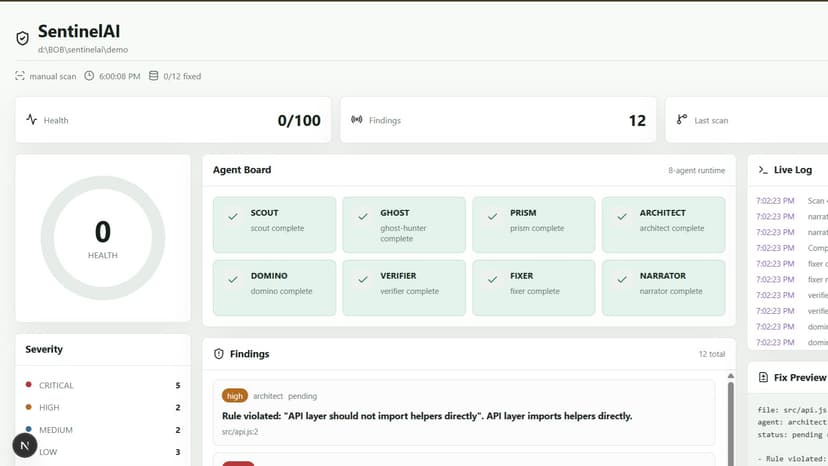Click the first 7:02:23 PM log entry
828x466 pixels.
pos(792,201)
